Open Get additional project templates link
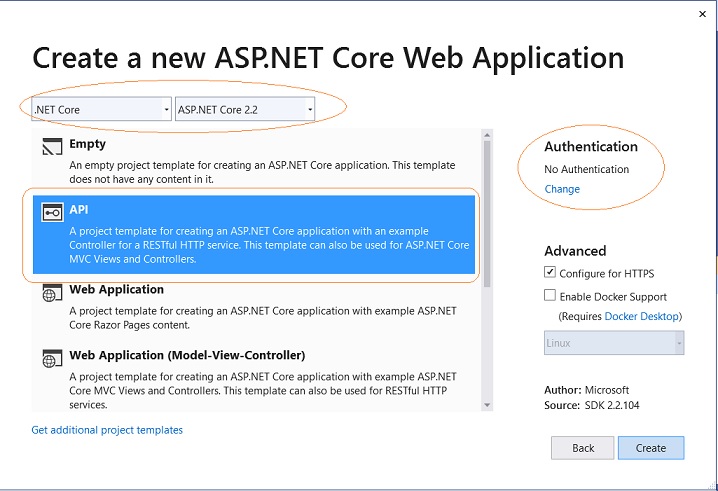This screenshot has height=491, width=718. pyautogui.click(x=107, y=430)
